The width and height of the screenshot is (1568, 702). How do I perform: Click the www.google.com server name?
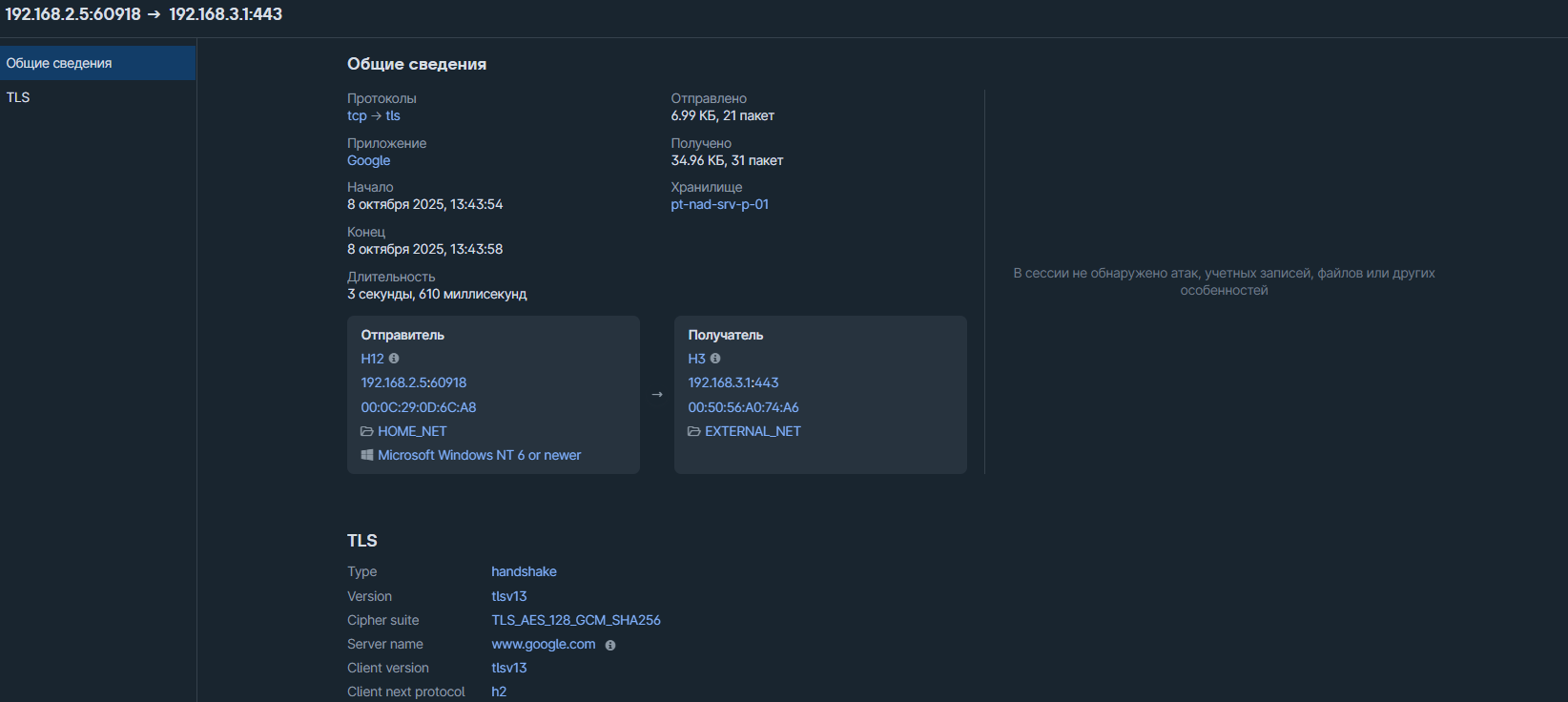543,644
